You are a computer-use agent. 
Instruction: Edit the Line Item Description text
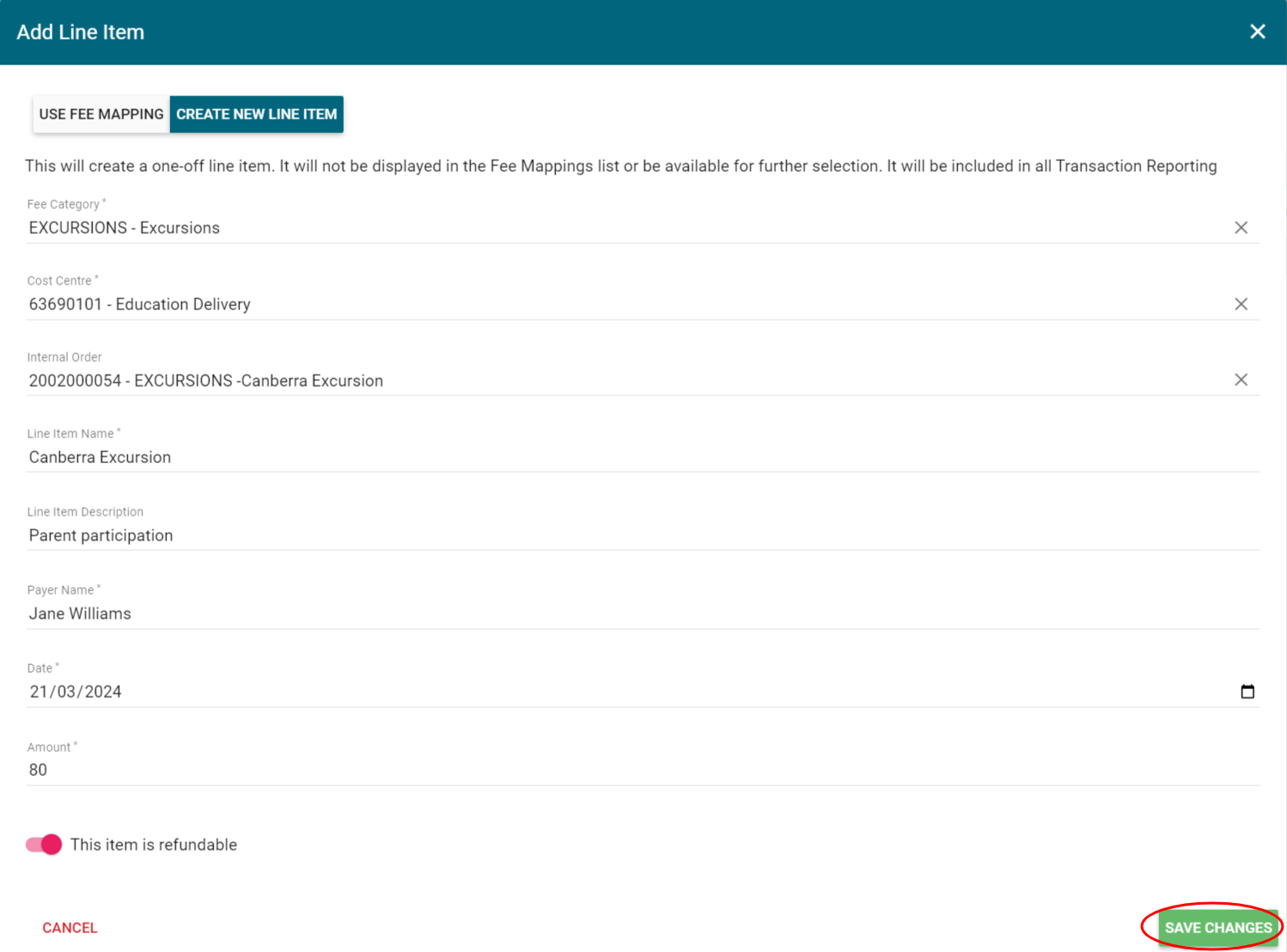601,535
